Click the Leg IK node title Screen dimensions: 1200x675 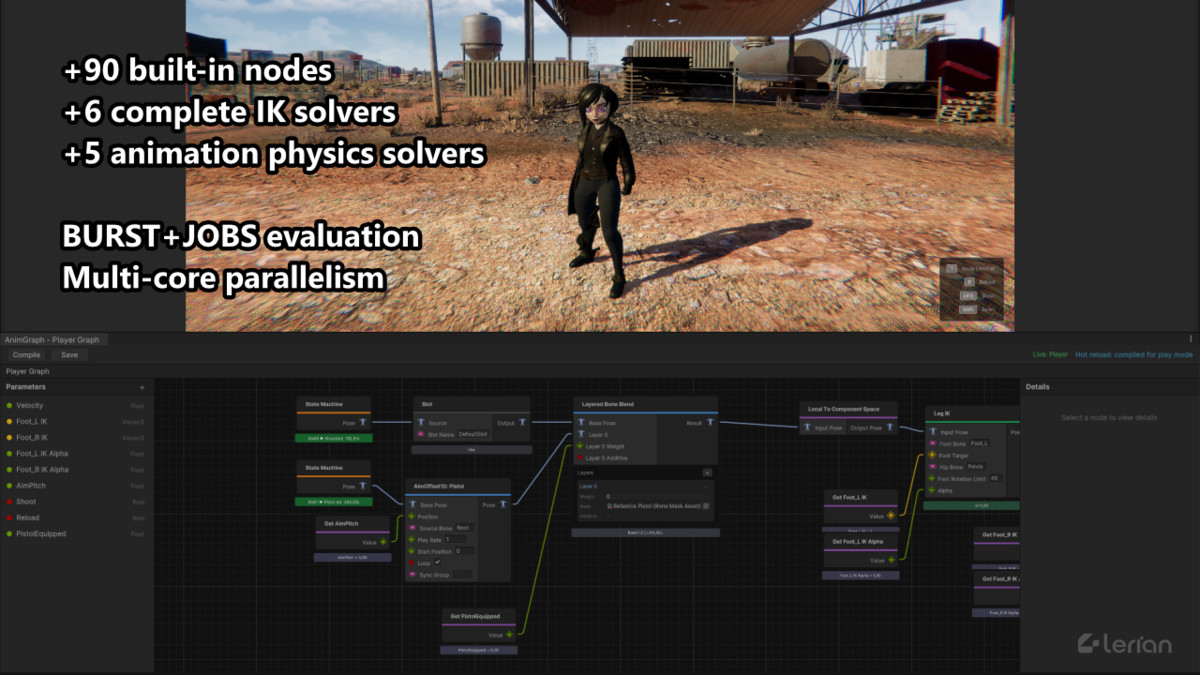click(941, 412)
